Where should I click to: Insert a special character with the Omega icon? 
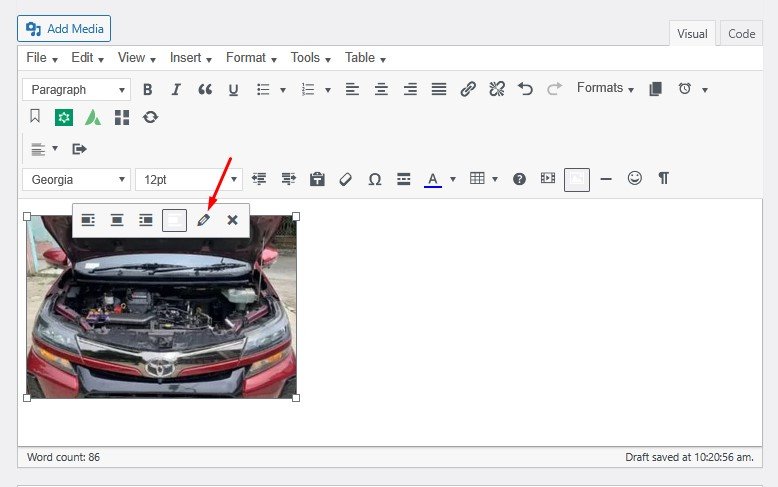[x=375, y=179]
